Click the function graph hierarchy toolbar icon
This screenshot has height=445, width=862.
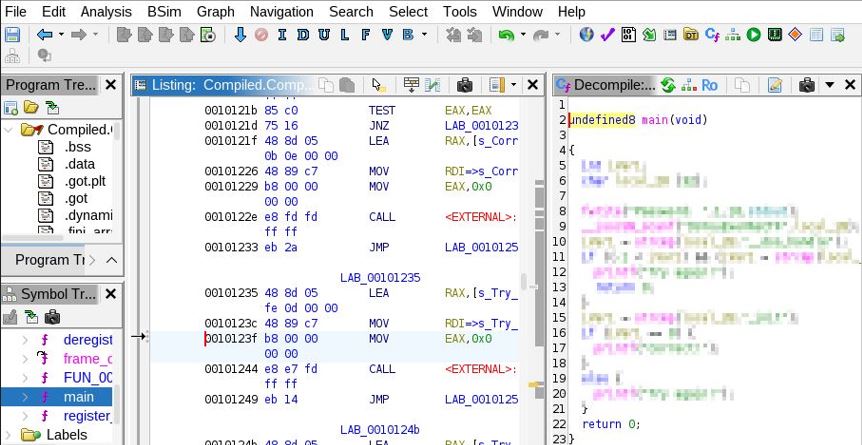tap(732, 35)
